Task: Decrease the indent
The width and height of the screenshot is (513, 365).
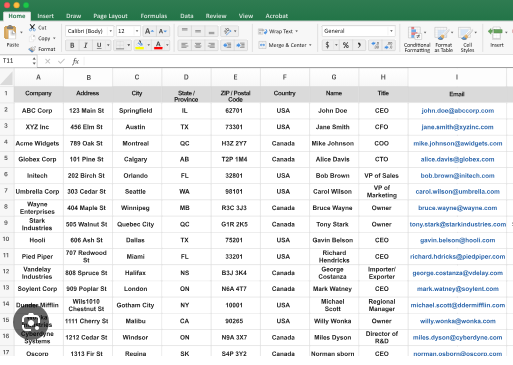Action: click(x=227, y=45)
